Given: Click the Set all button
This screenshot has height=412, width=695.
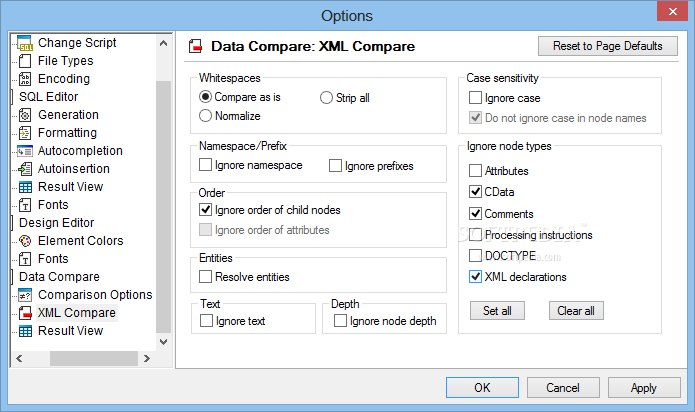Looking at the screenshot, I should pos(497,311).
